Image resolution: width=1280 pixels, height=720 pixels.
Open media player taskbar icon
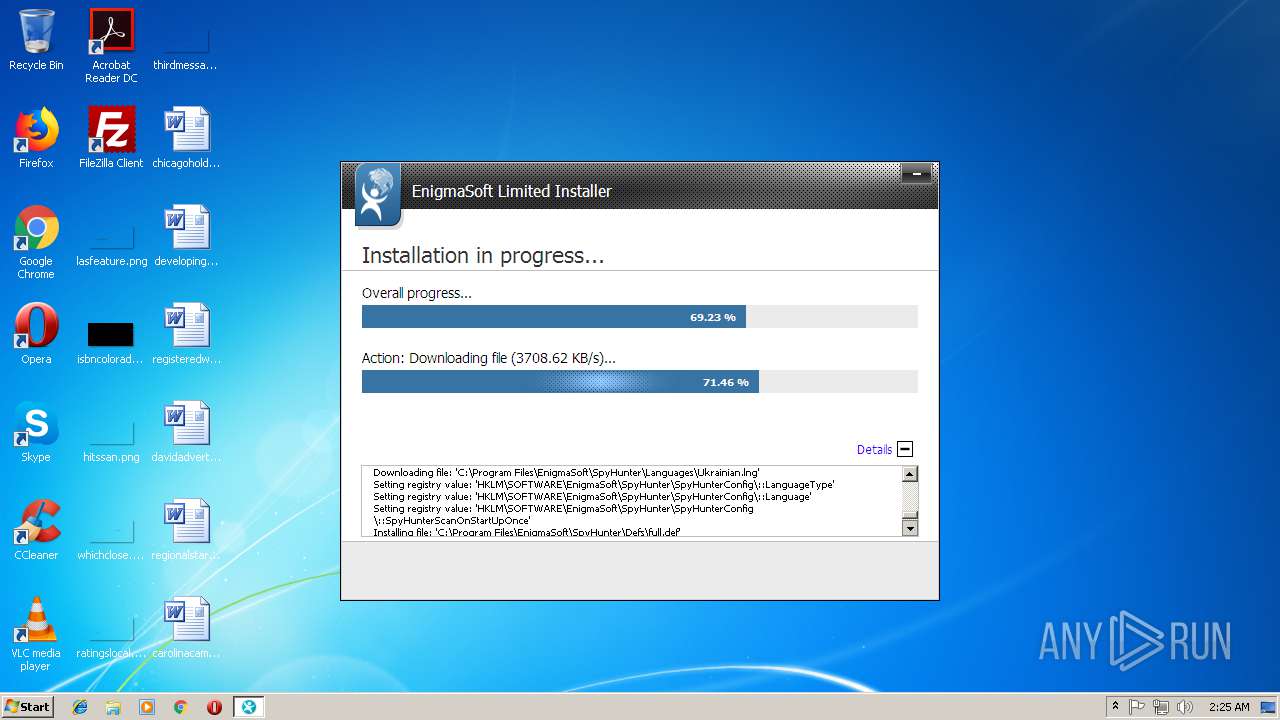point(147,707)
